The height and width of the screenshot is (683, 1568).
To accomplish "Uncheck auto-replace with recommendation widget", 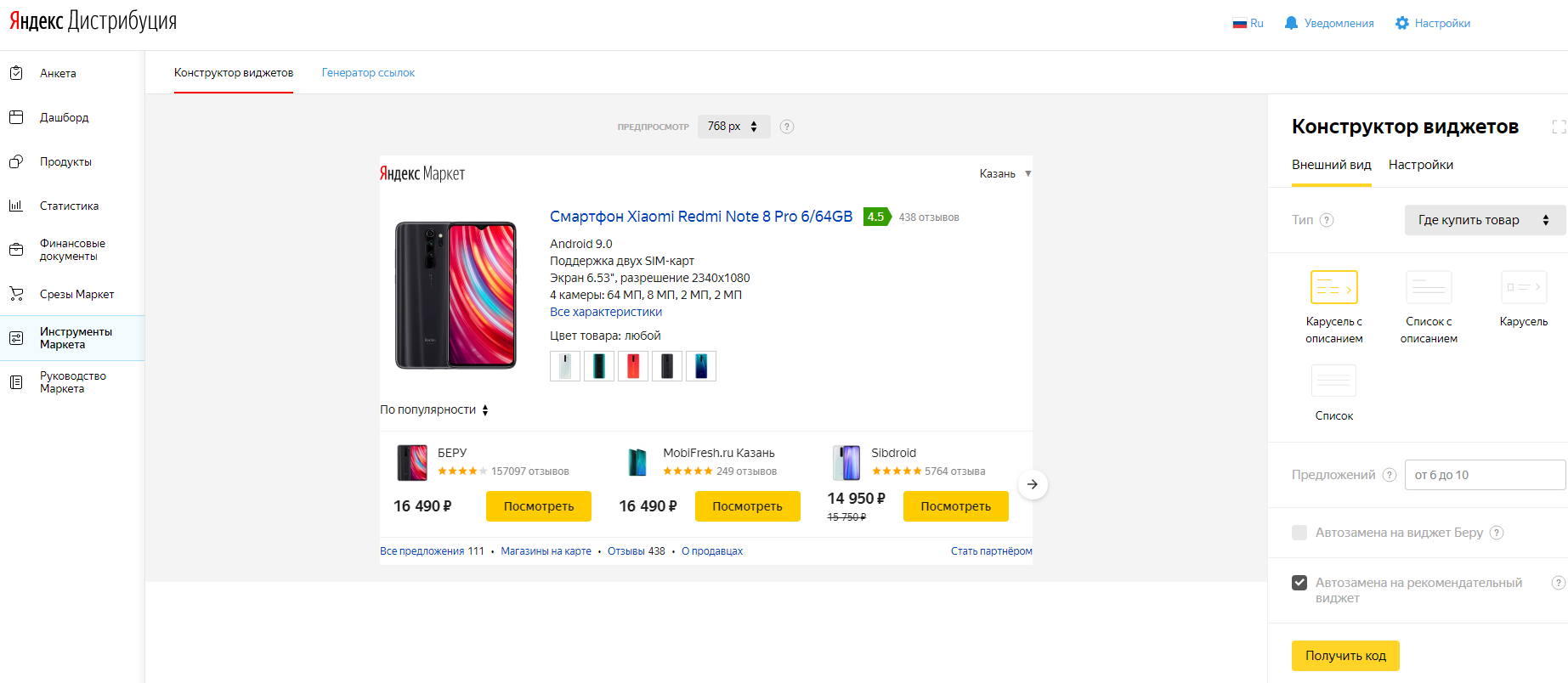I will click(x=1299, y=583).
